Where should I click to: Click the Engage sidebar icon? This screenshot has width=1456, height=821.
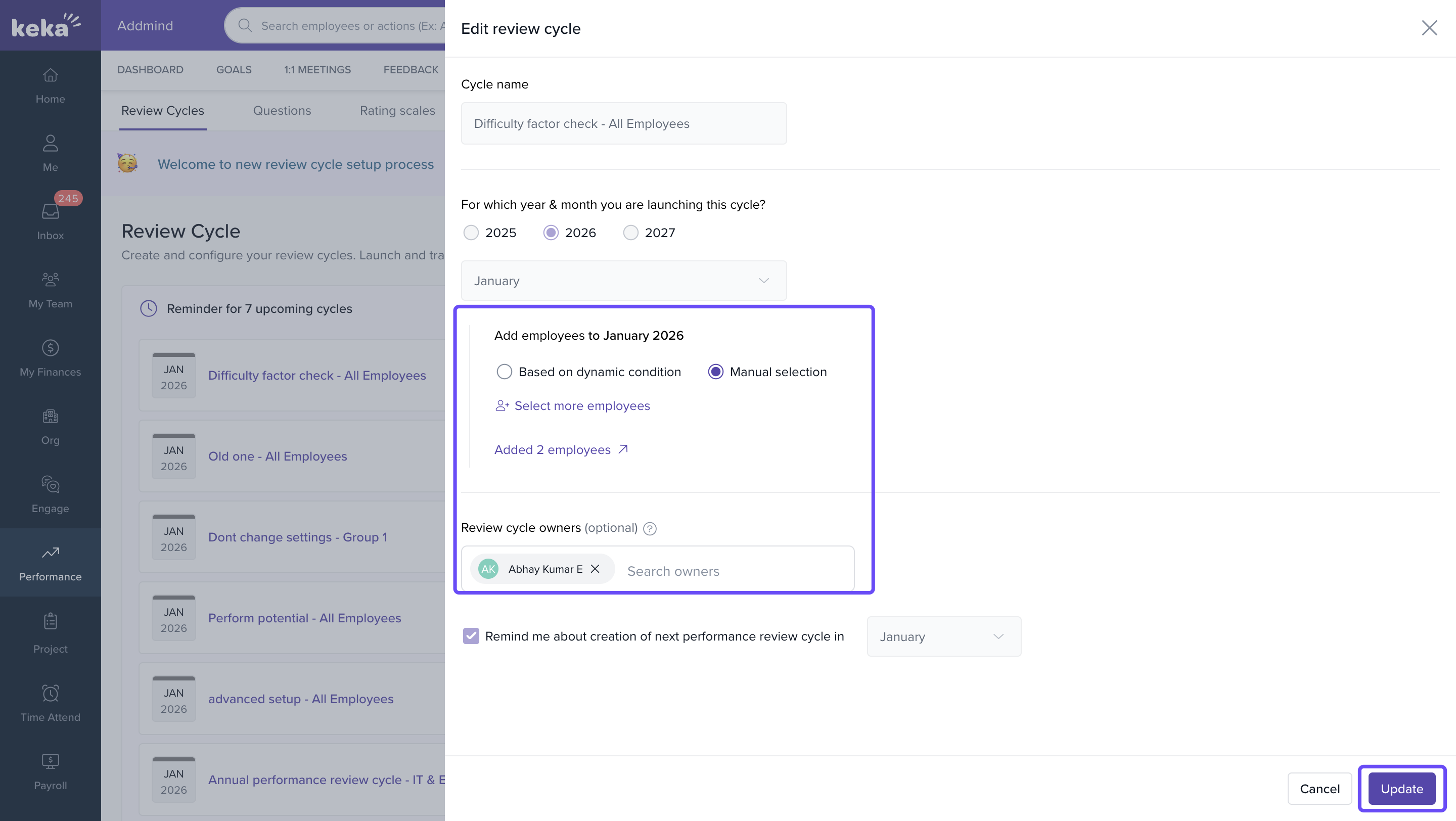point(51,493)
